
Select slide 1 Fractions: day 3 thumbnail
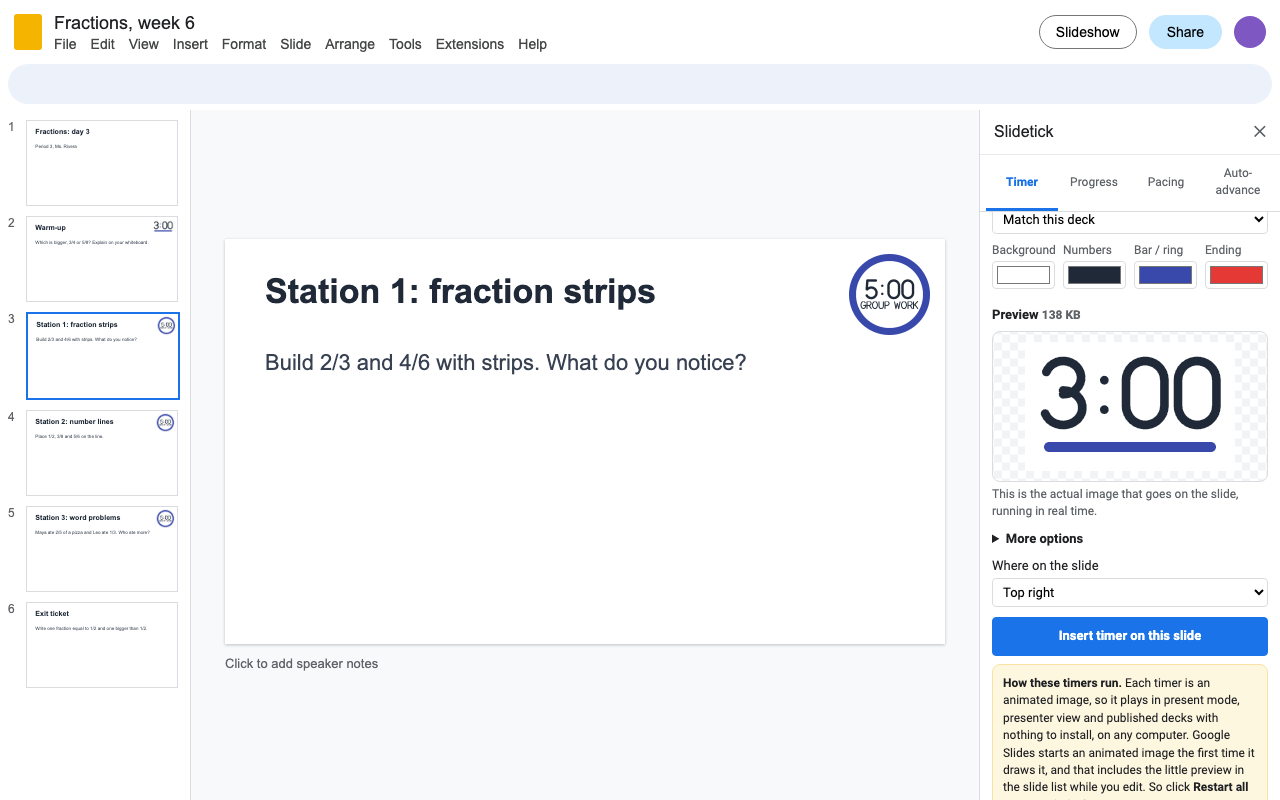102,163
